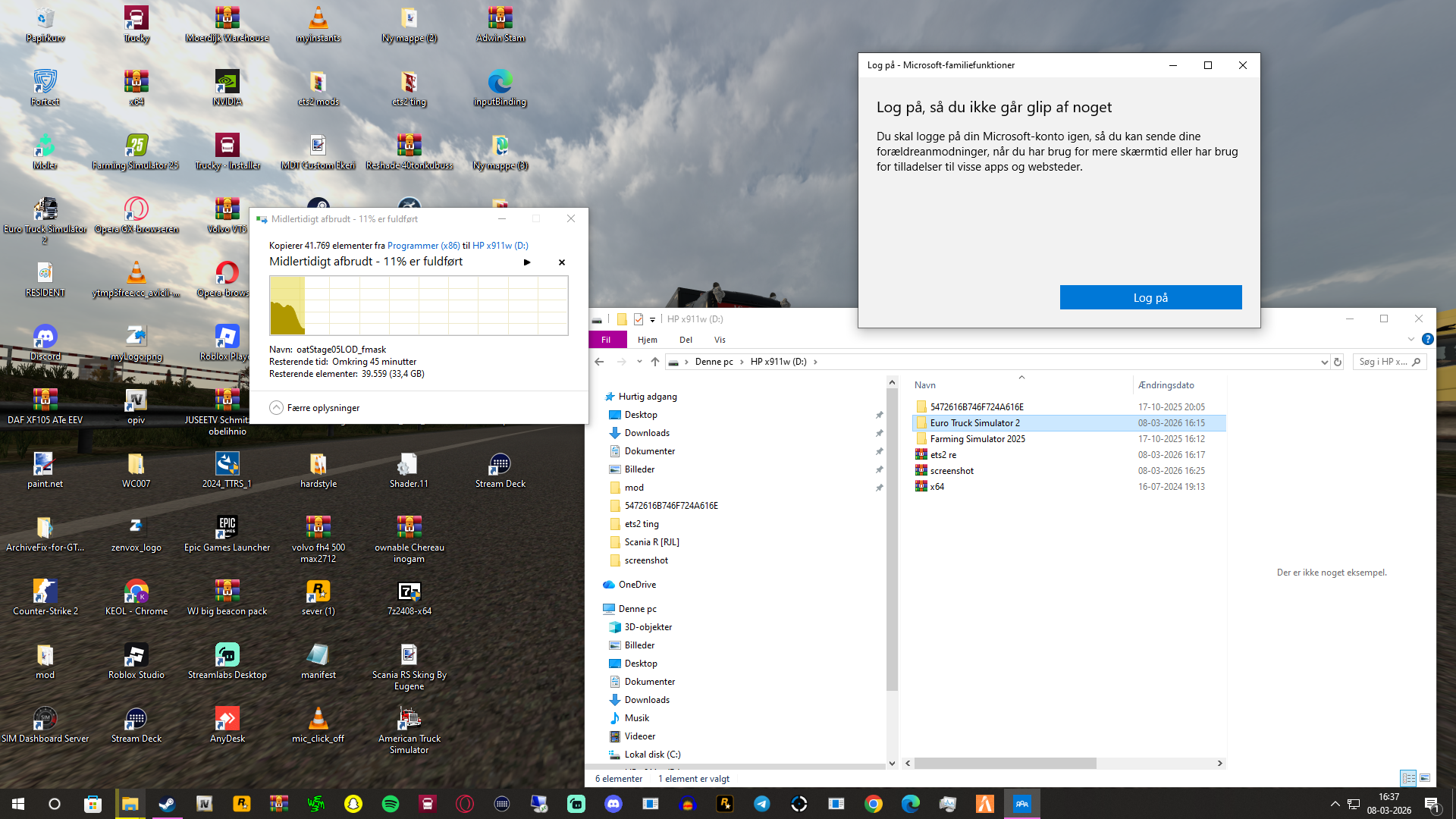Sort files by the Navn column
The height and width of the screenshot is (819, 1456).
925,385
